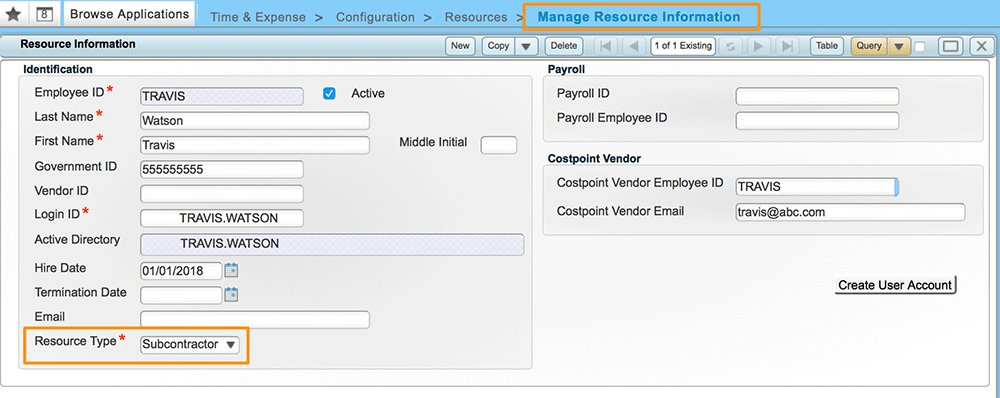Screen dimensions: 1000x398
Task: Go to last record arrow
Action: coord(788,46)
